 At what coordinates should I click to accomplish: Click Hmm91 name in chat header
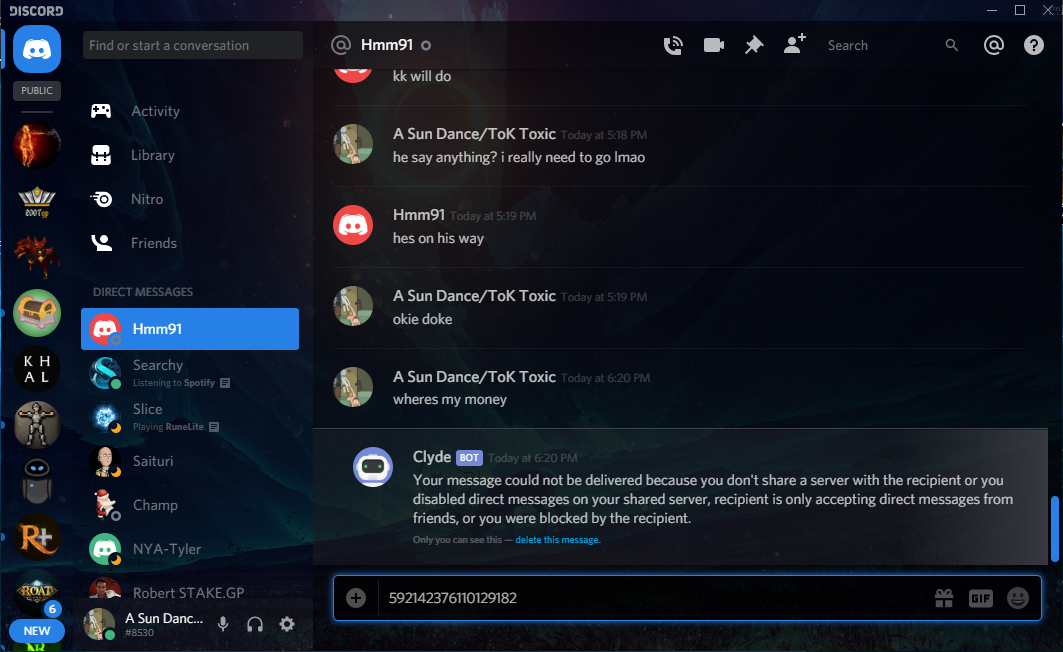386,45
